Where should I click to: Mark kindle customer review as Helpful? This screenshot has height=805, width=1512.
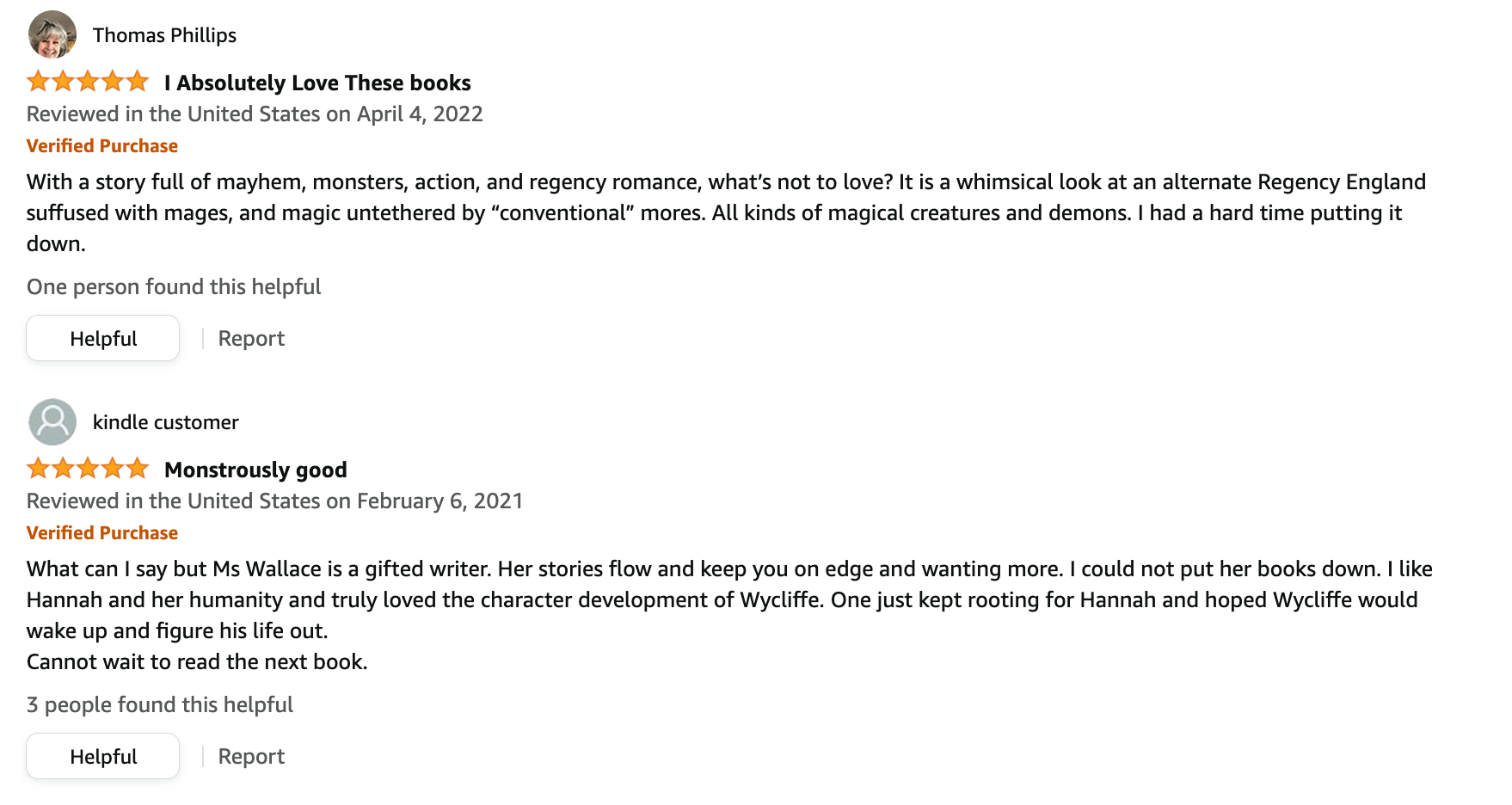click(x=103, y=756)
